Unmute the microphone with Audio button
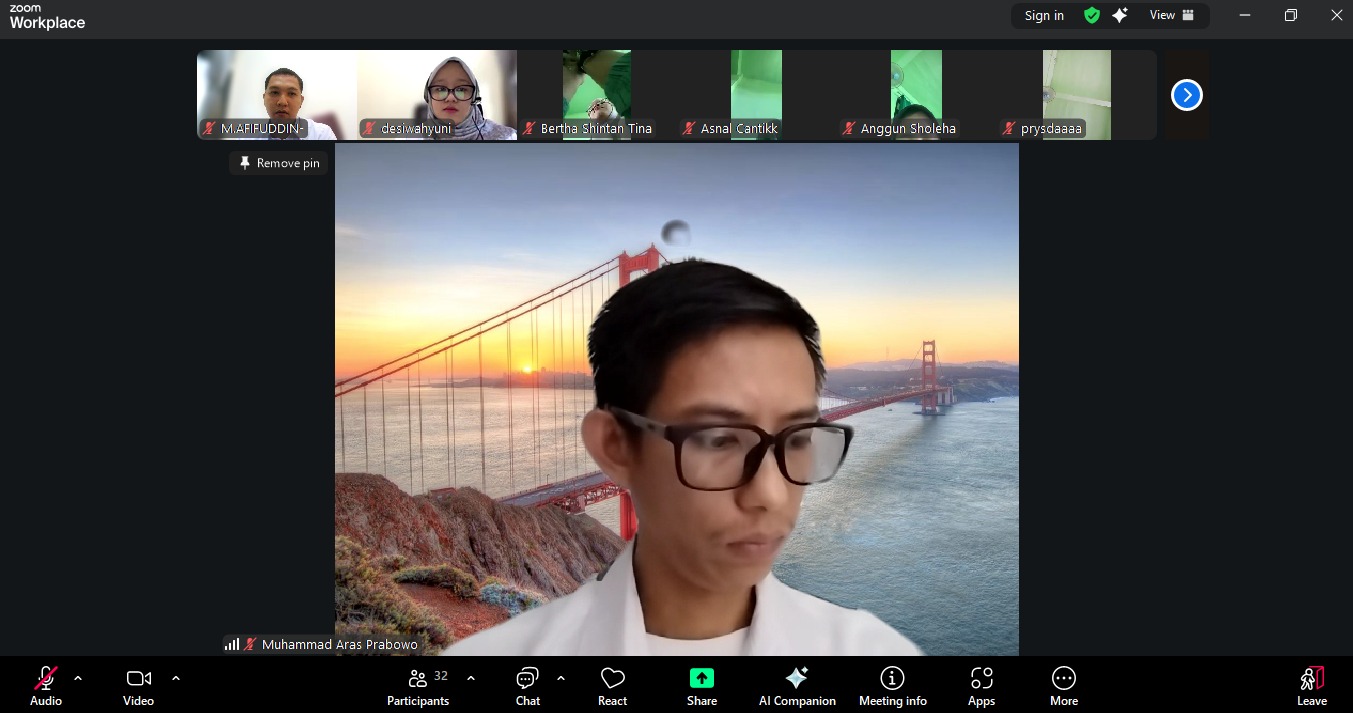The height and width of the screenshot is (713, 1353). point(46,686)
